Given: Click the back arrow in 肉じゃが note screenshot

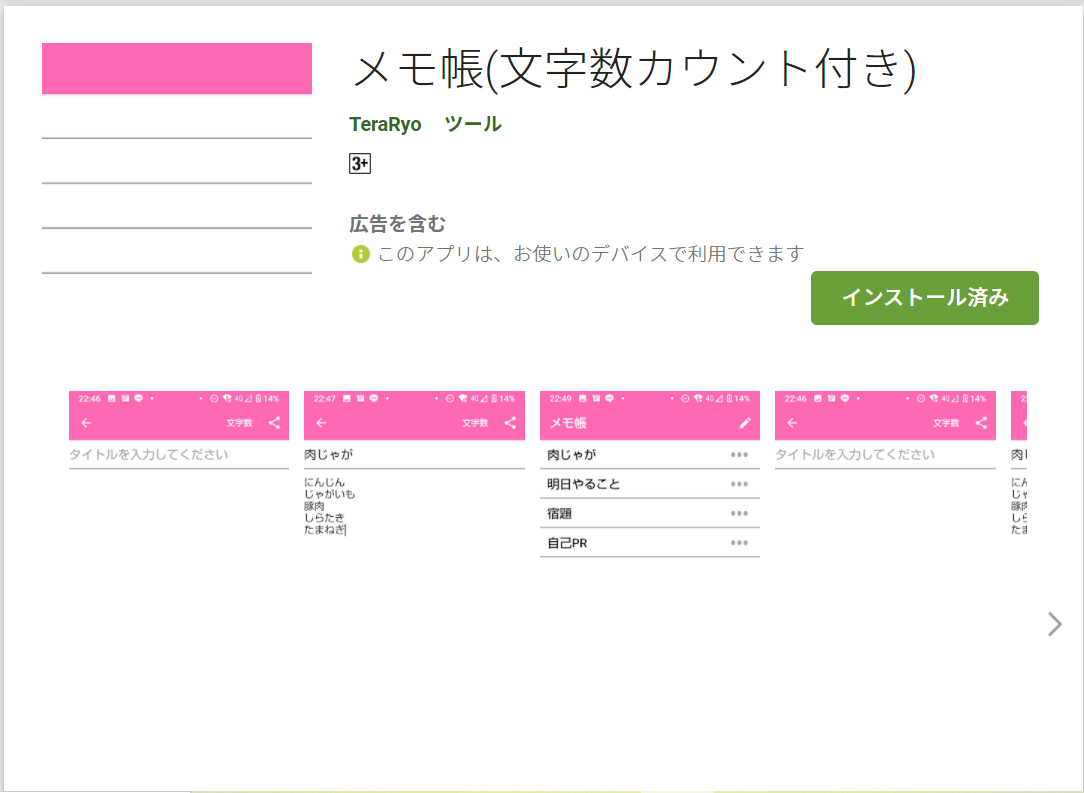Looking at the screenshot, I should 321,423.
